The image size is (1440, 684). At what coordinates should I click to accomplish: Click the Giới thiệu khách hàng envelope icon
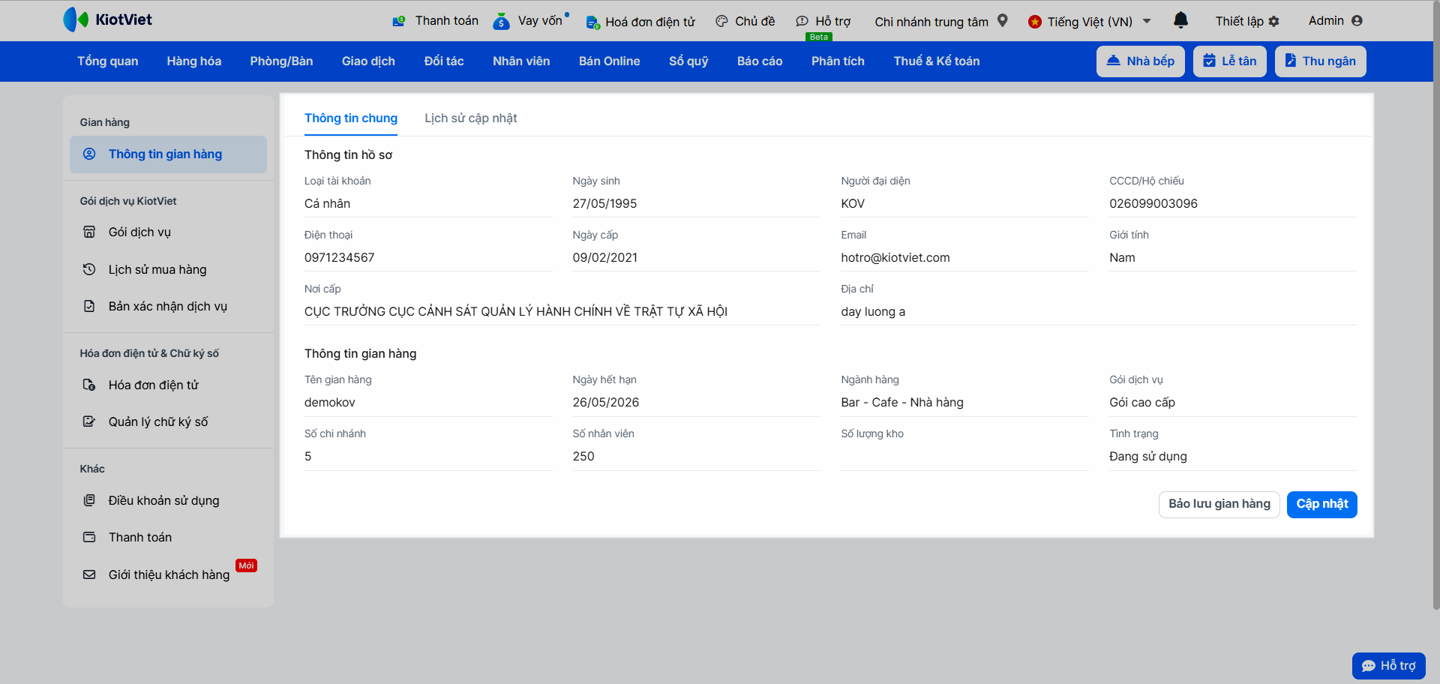(89, 575)
